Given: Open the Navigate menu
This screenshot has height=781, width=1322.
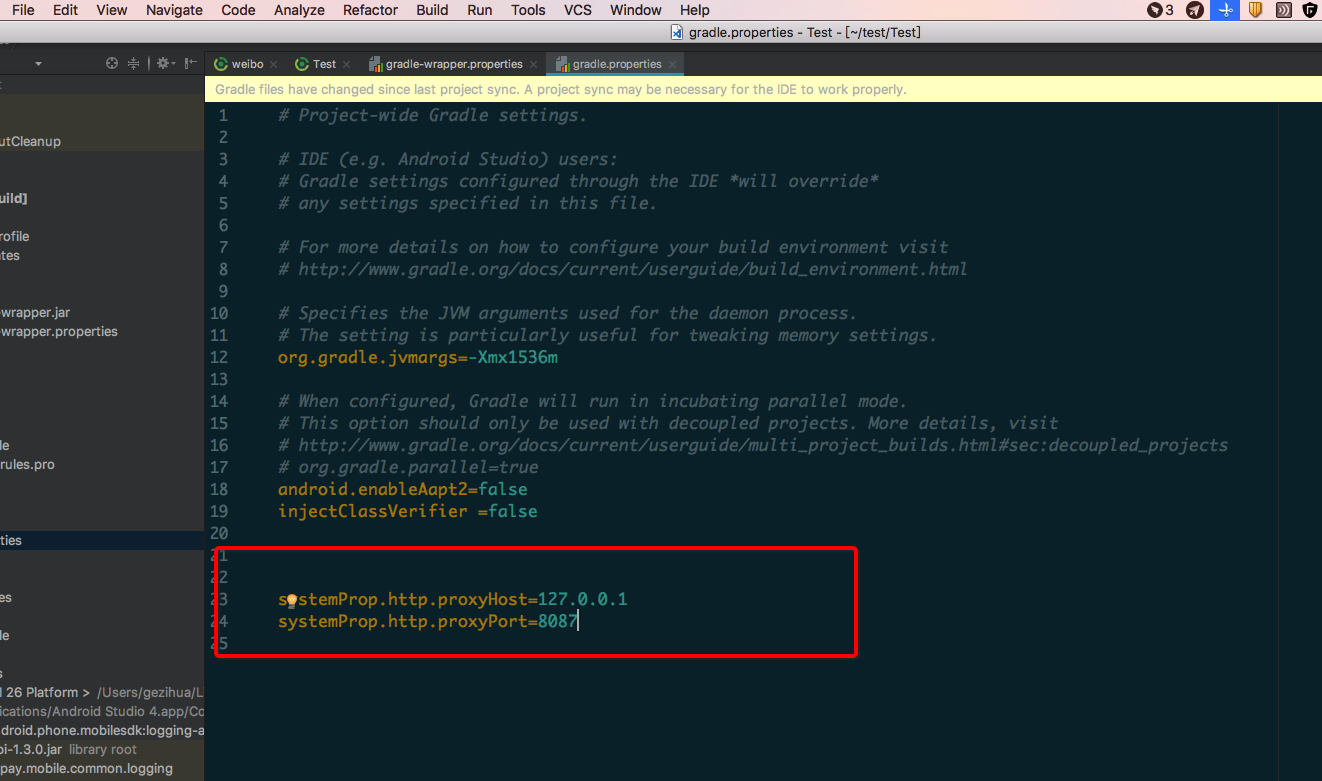Looking at the screenshot, I should click(174, 10).
